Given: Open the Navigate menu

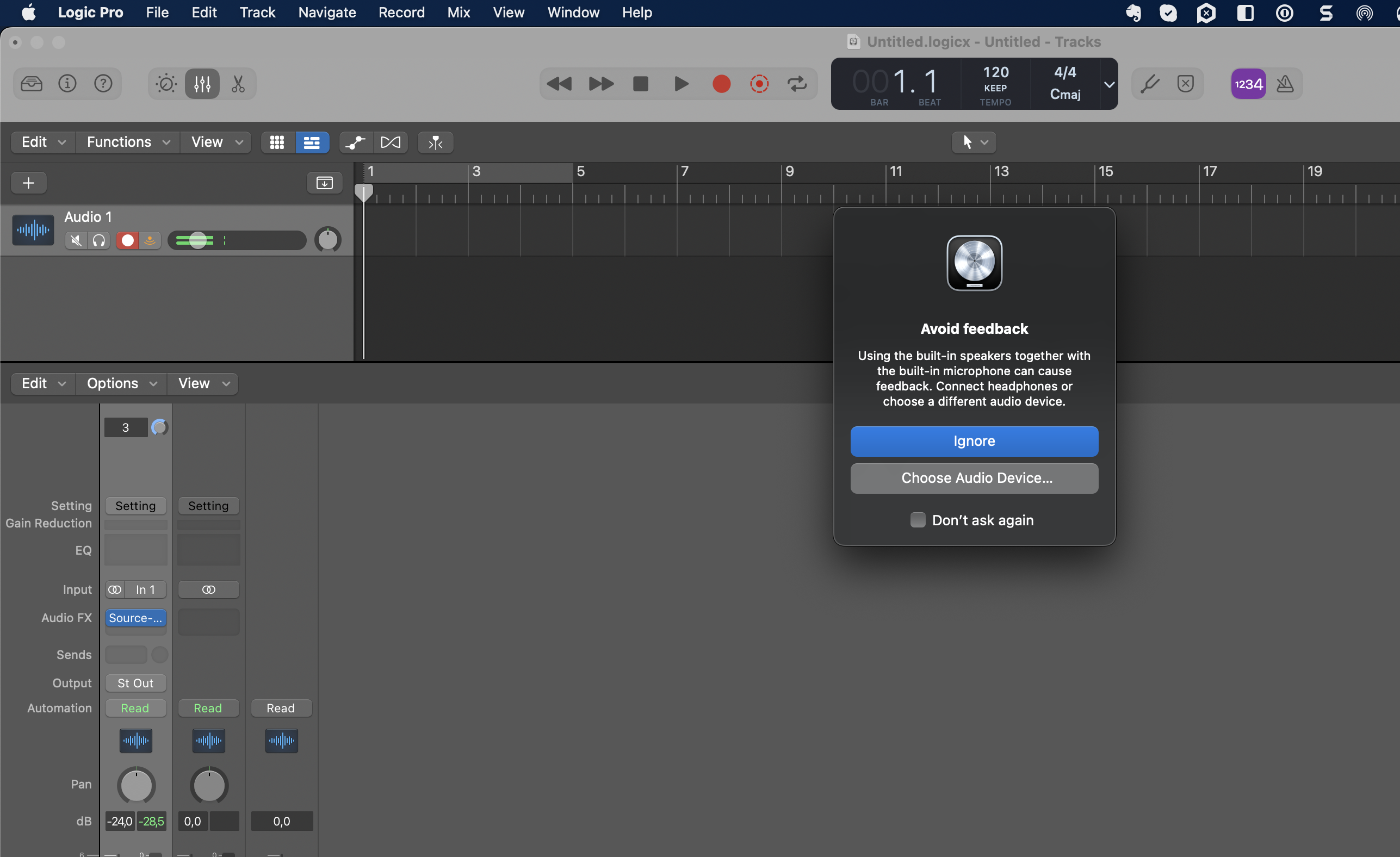Looking at the screenshot, I should pyautogui.click(x=327, y=13).
